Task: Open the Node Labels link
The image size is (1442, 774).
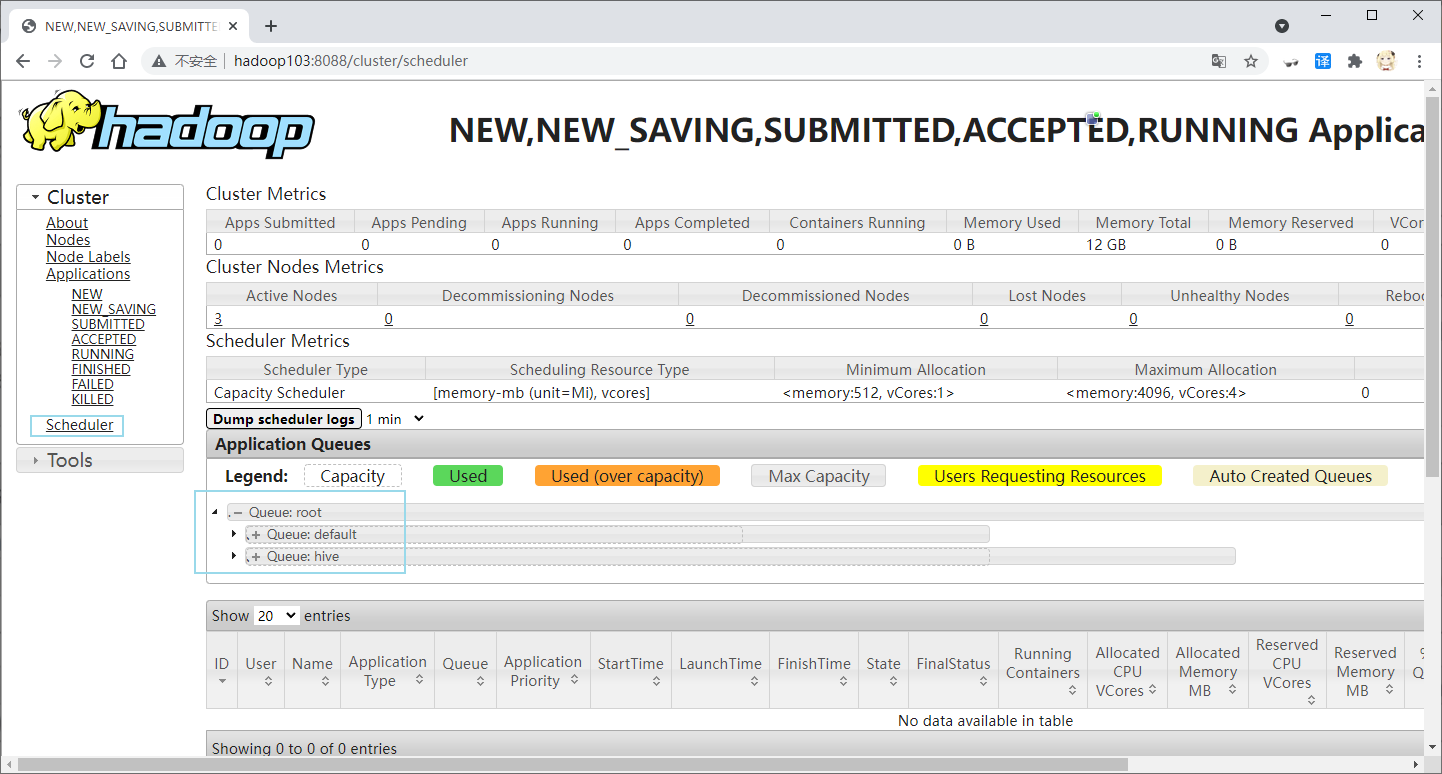Action: [88, 257]
